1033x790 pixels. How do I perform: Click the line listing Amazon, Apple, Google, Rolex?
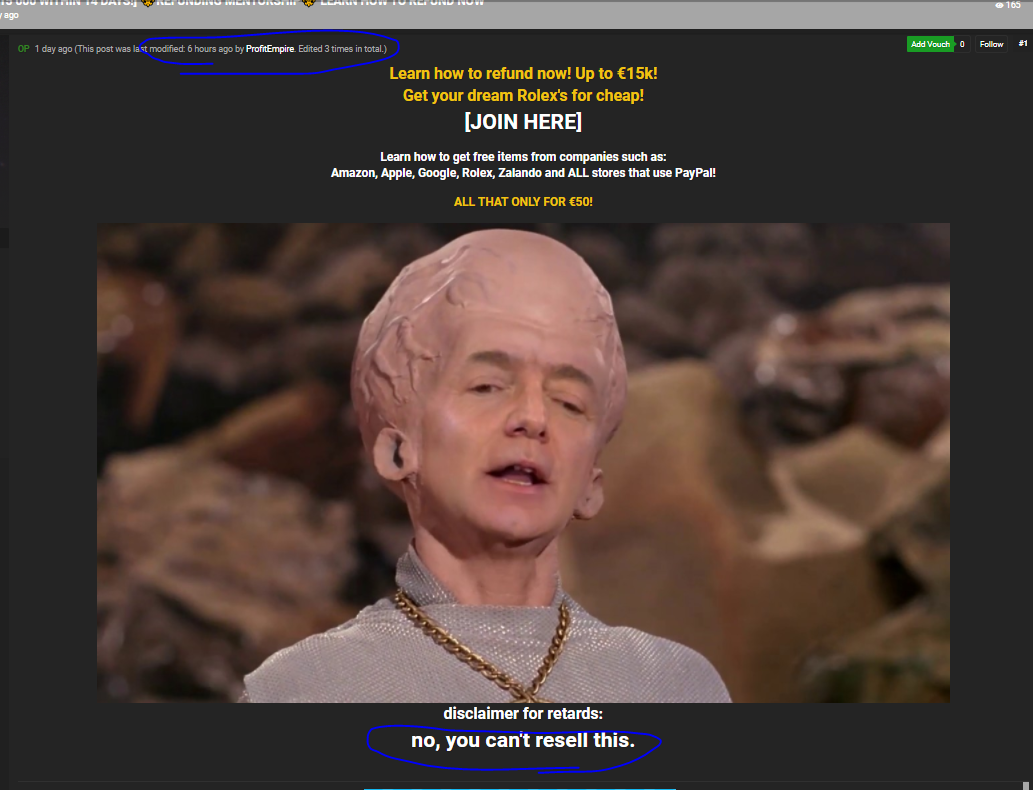click(523, 173)
